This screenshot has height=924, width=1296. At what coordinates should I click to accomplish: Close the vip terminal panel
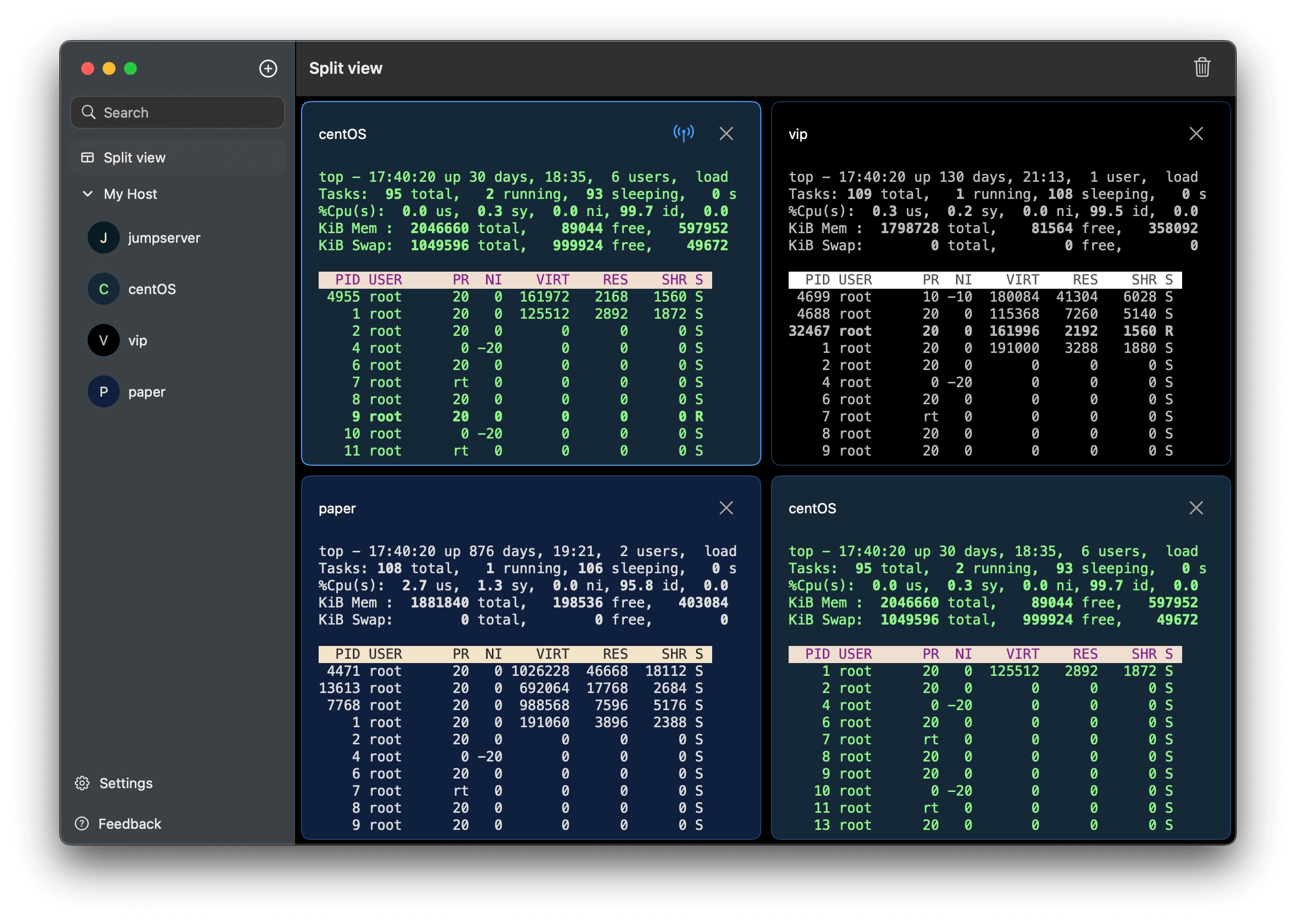coord(1197,132)
